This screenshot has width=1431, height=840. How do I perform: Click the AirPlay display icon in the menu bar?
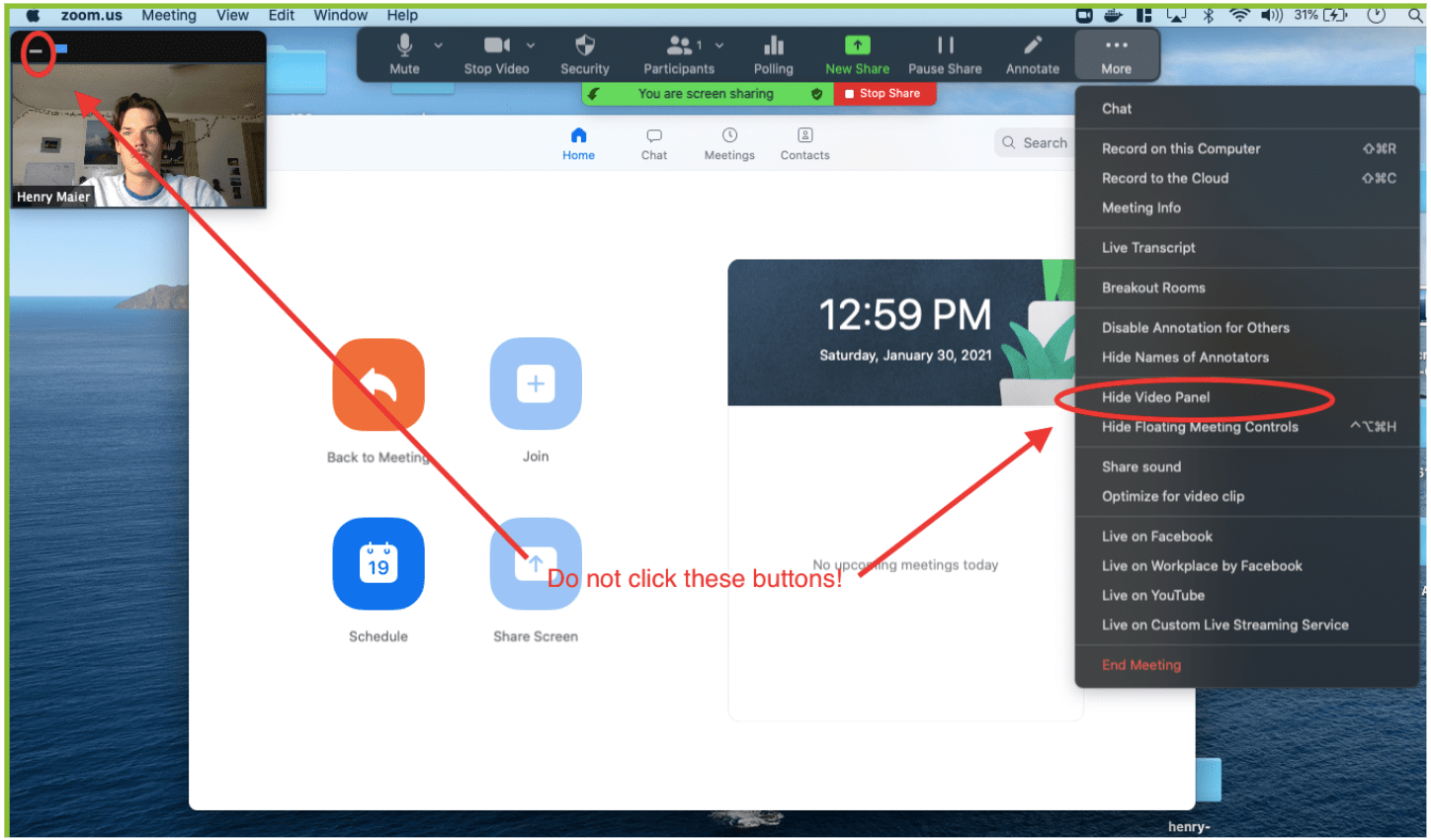coord(1176,15)
